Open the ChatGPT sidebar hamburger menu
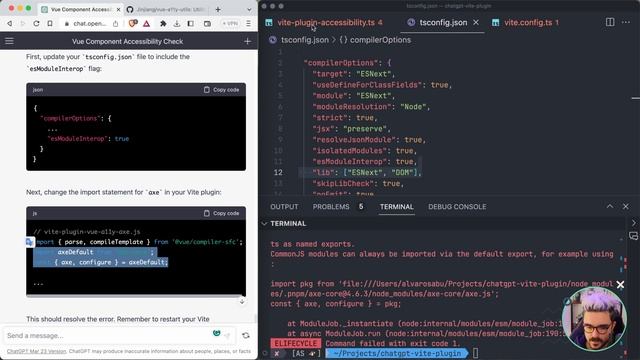Viewport: 640px width, 360px height. tap(9, 41)
